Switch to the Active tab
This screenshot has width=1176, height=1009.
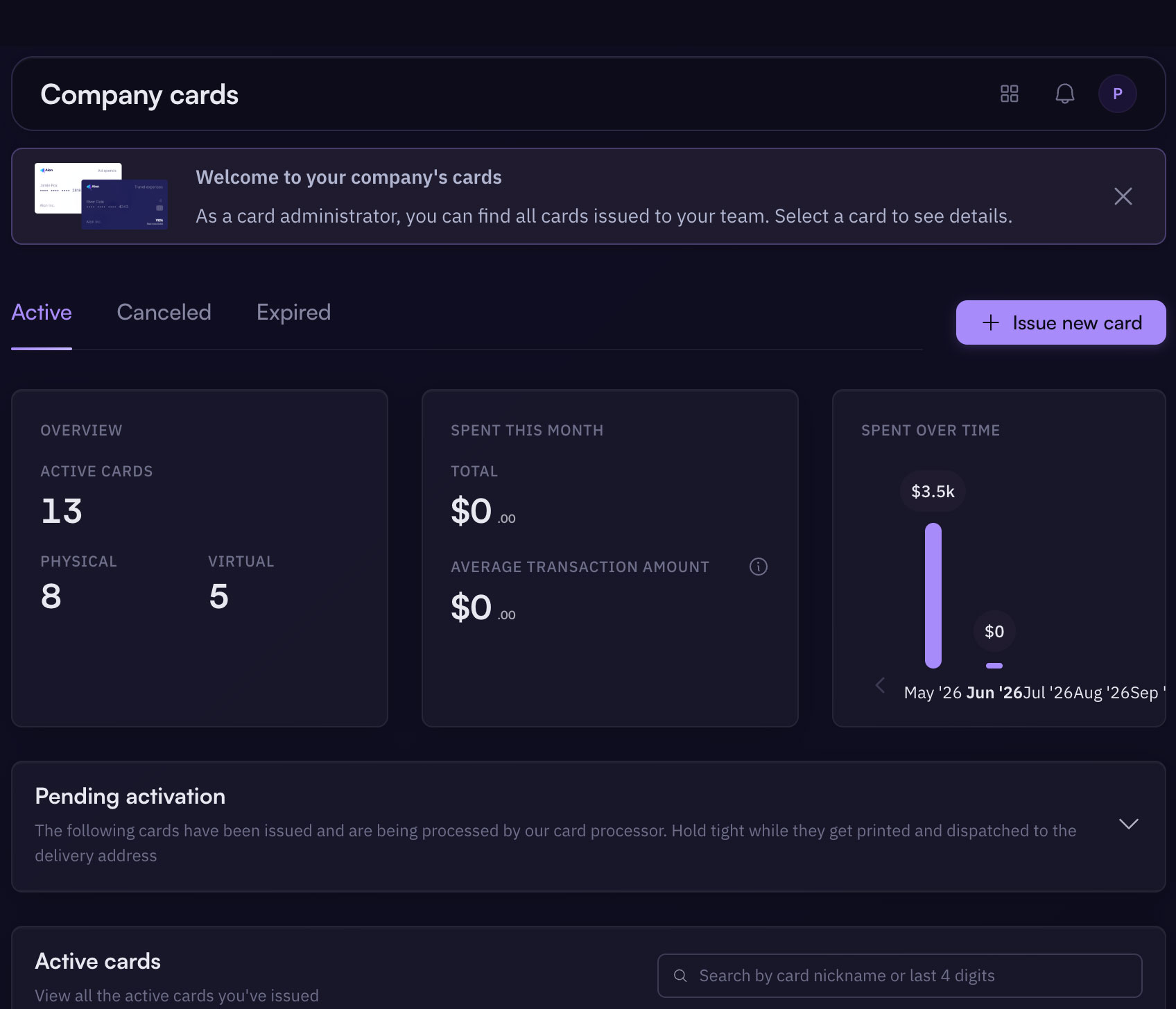point(42,312)
